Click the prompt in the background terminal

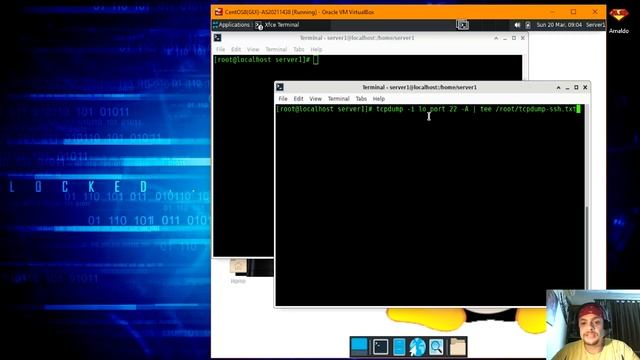point(262,60)
